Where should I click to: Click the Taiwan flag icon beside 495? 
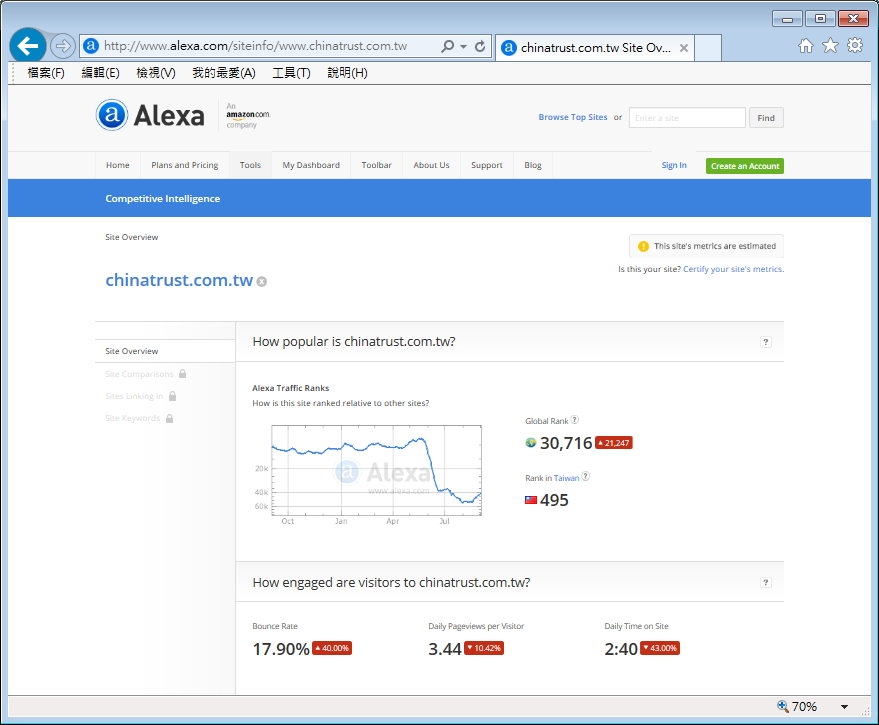(x=531, y=500)
